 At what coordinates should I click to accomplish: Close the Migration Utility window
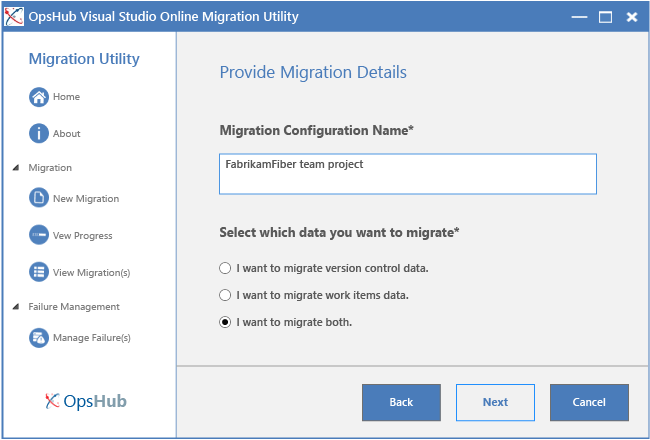point(632,17)
